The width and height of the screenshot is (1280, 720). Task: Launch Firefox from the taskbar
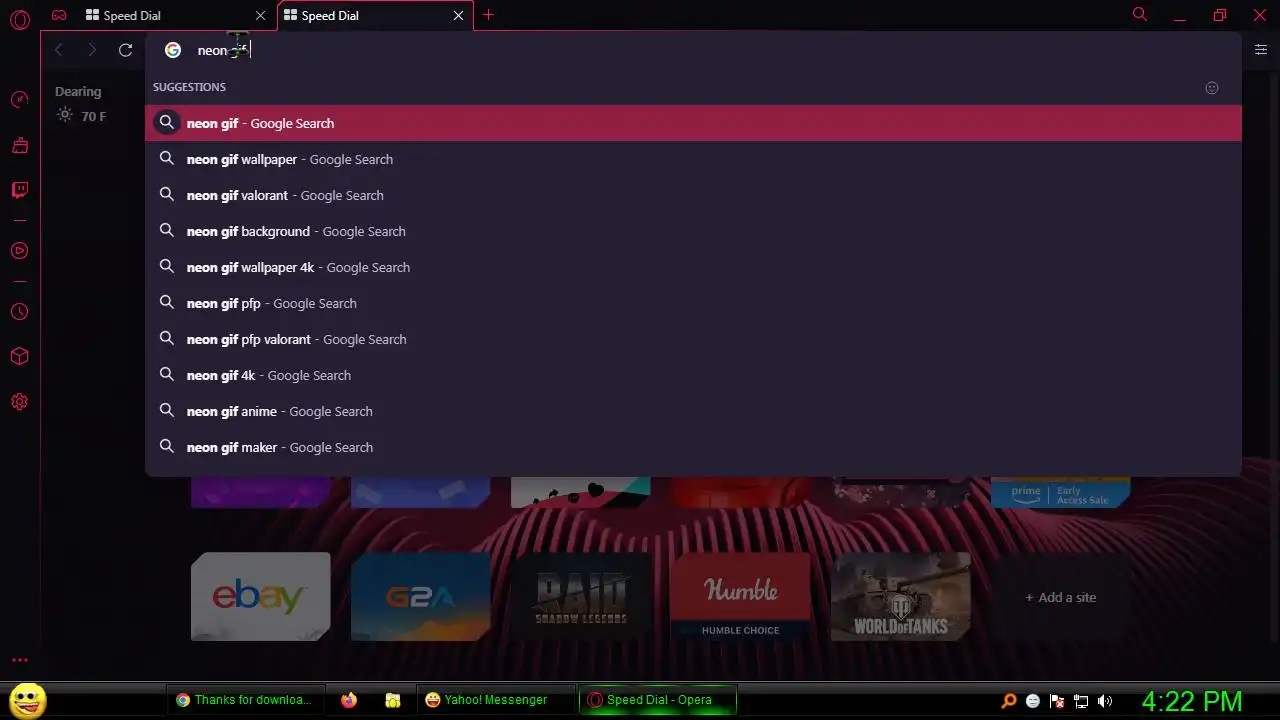[x=348, y=700]
